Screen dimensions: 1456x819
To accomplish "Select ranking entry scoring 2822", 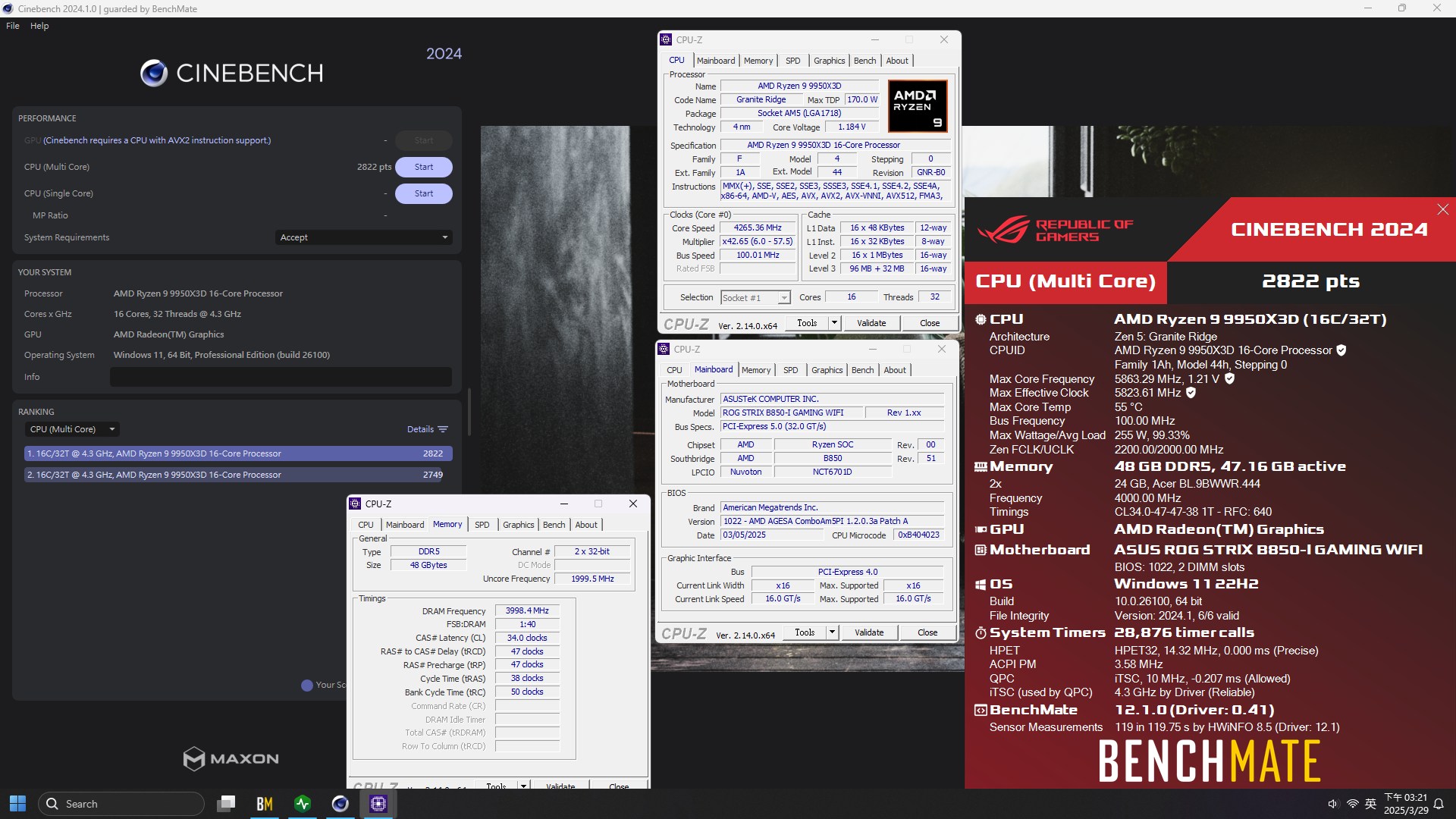I will [238, 453].
